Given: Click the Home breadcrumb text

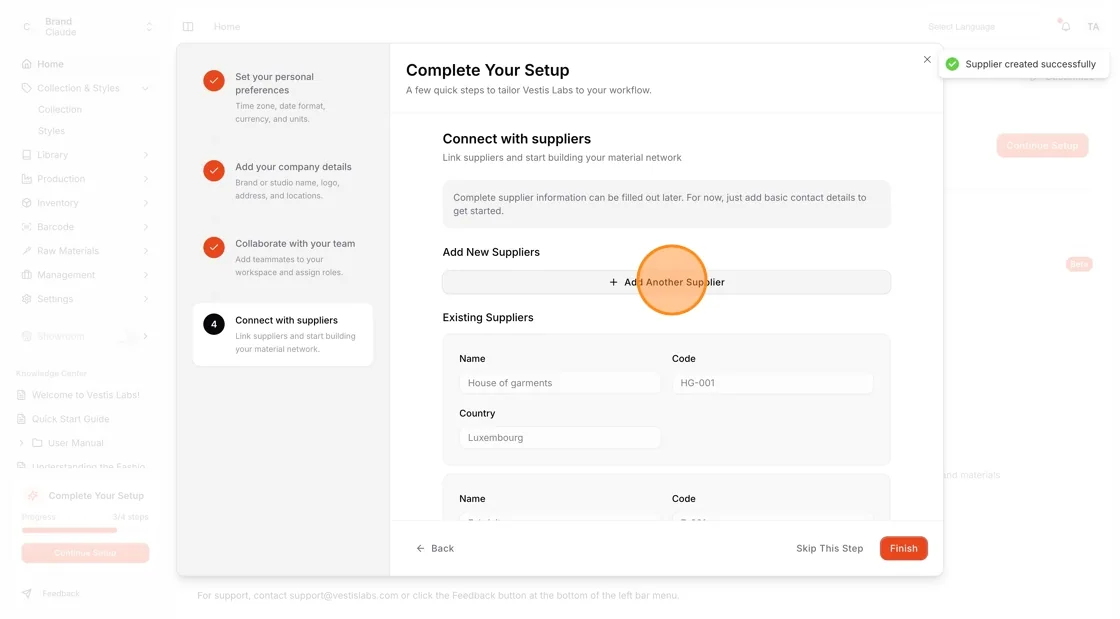Looking at the screenshot, I should 226,26.
